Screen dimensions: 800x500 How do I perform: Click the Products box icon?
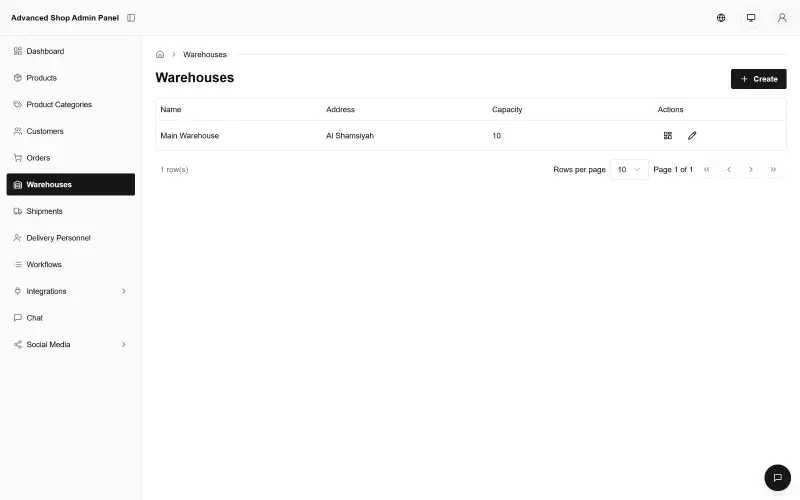[x=18, y=78]
